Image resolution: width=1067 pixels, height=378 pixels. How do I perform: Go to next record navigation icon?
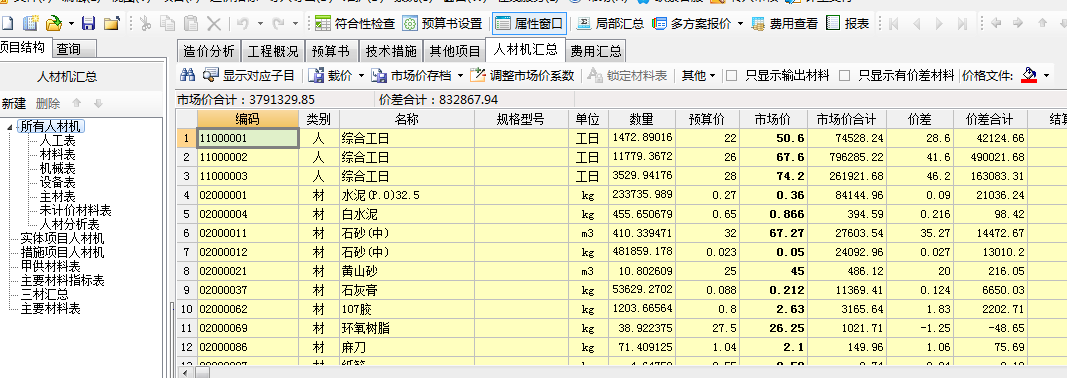point(940,24)
